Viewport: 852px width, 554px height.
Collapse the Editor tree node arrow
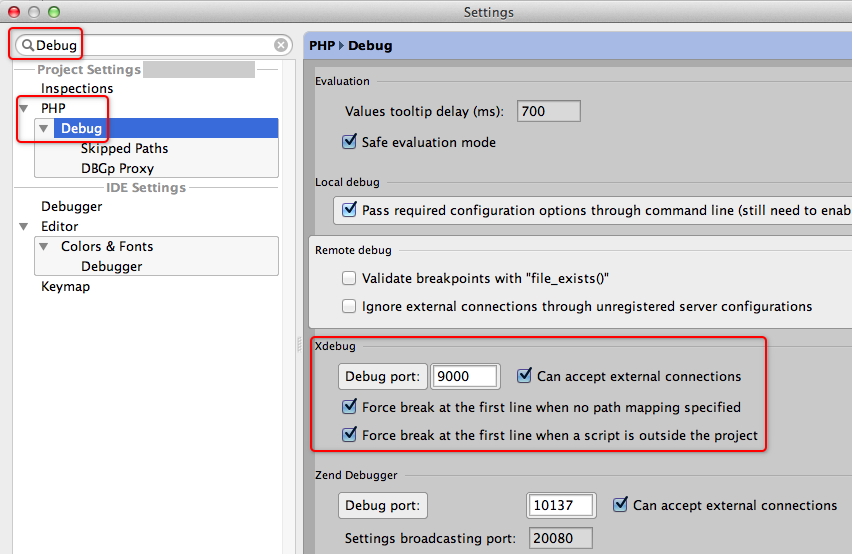pyautogui.click(x=24, y=227)
